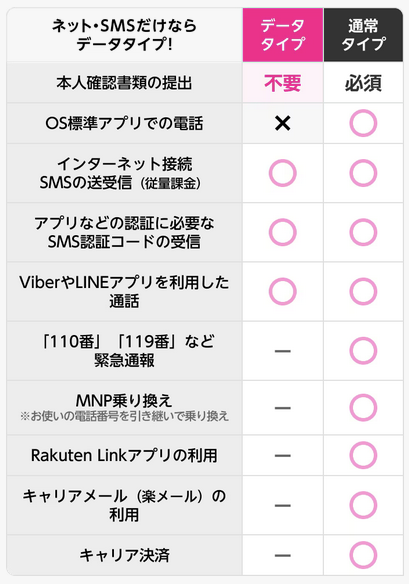Click the キャリアメール（楽メール）の利用 label
Screen dimensions: 409x584
[x=124, y=505]
